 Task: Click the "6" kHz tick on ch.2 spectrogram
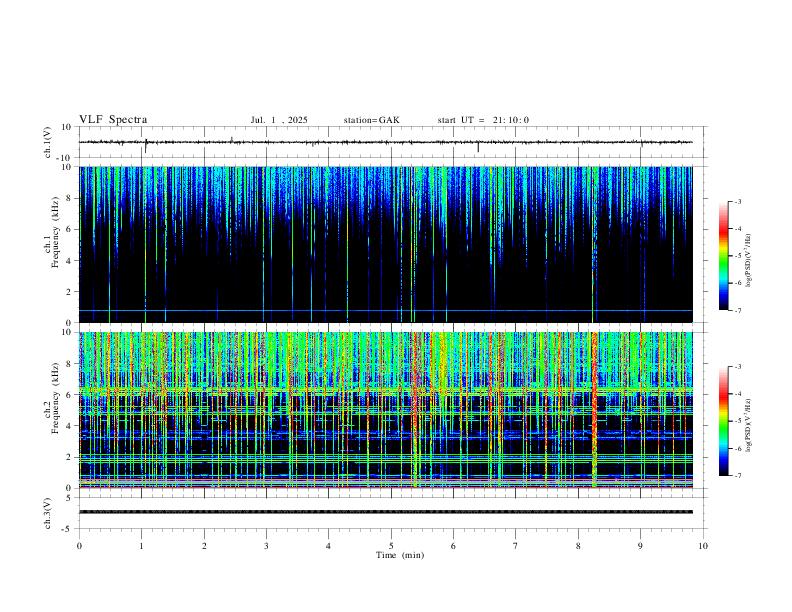point(70,395)
